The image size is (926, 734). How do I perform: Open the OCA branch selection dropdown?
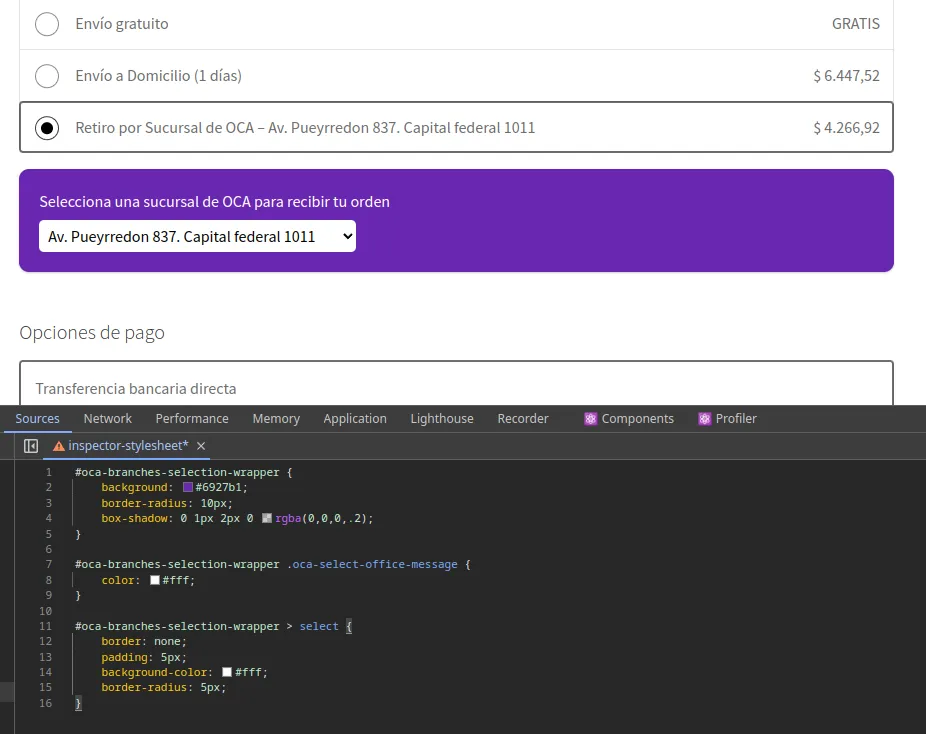(x=196, y=236)
